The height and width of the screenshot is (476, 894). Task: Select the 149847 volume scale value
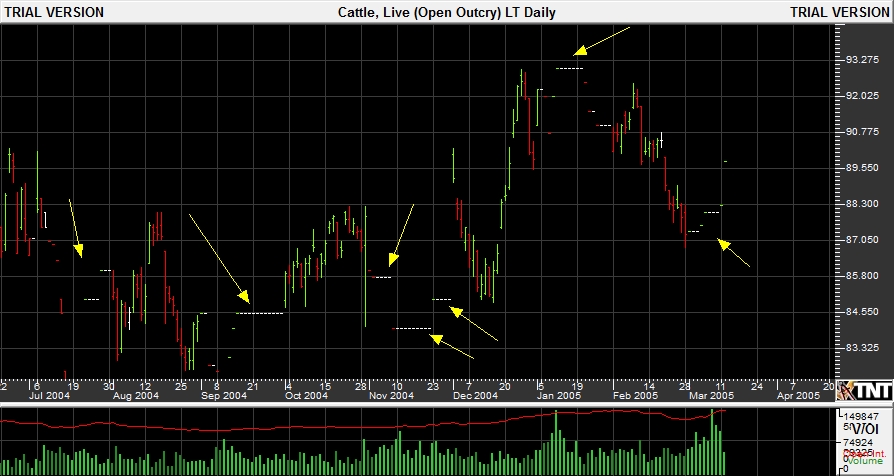862,417
